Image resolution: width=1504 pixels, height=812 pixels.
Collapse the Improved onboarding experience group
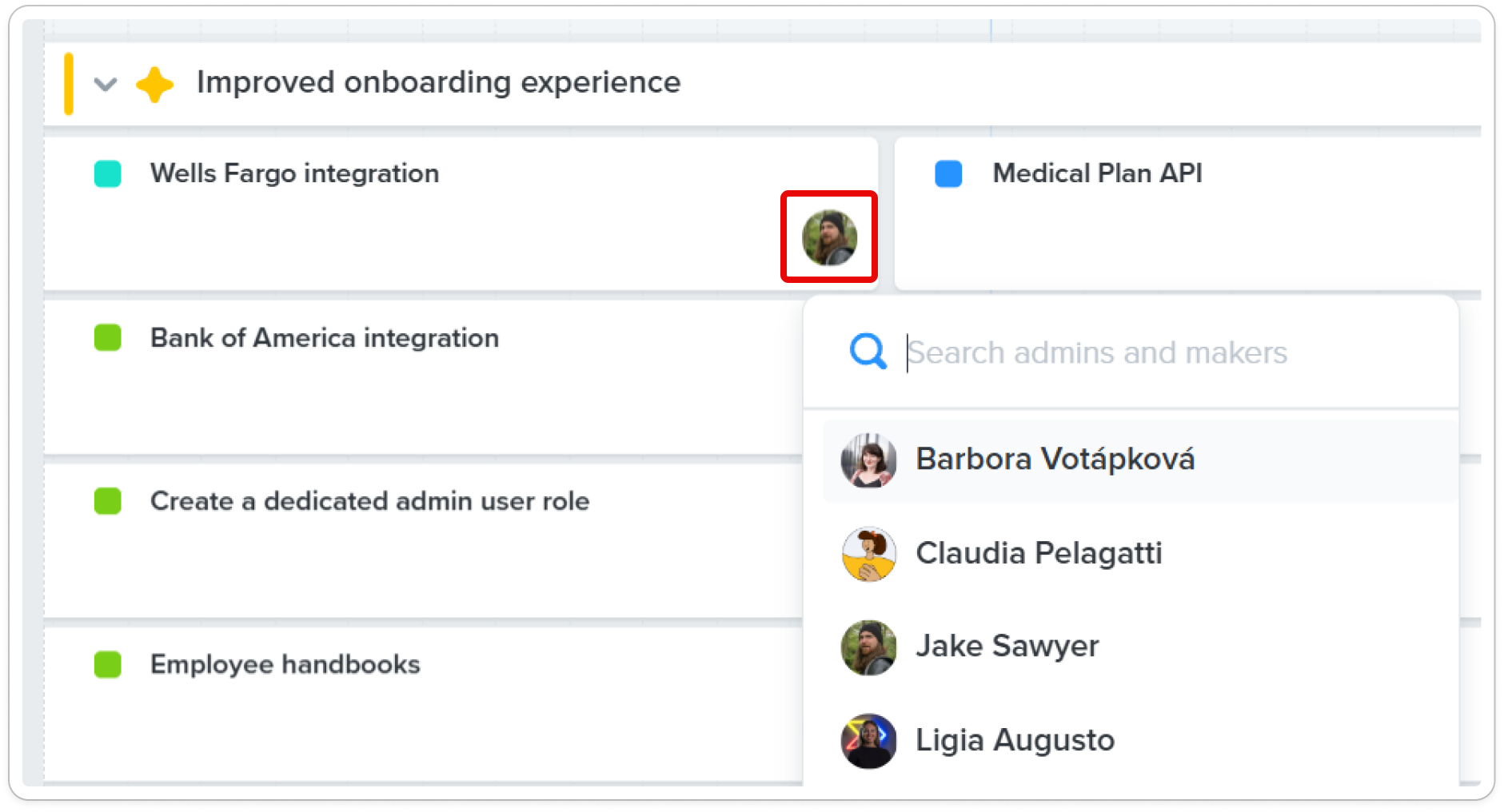(106, 83)
